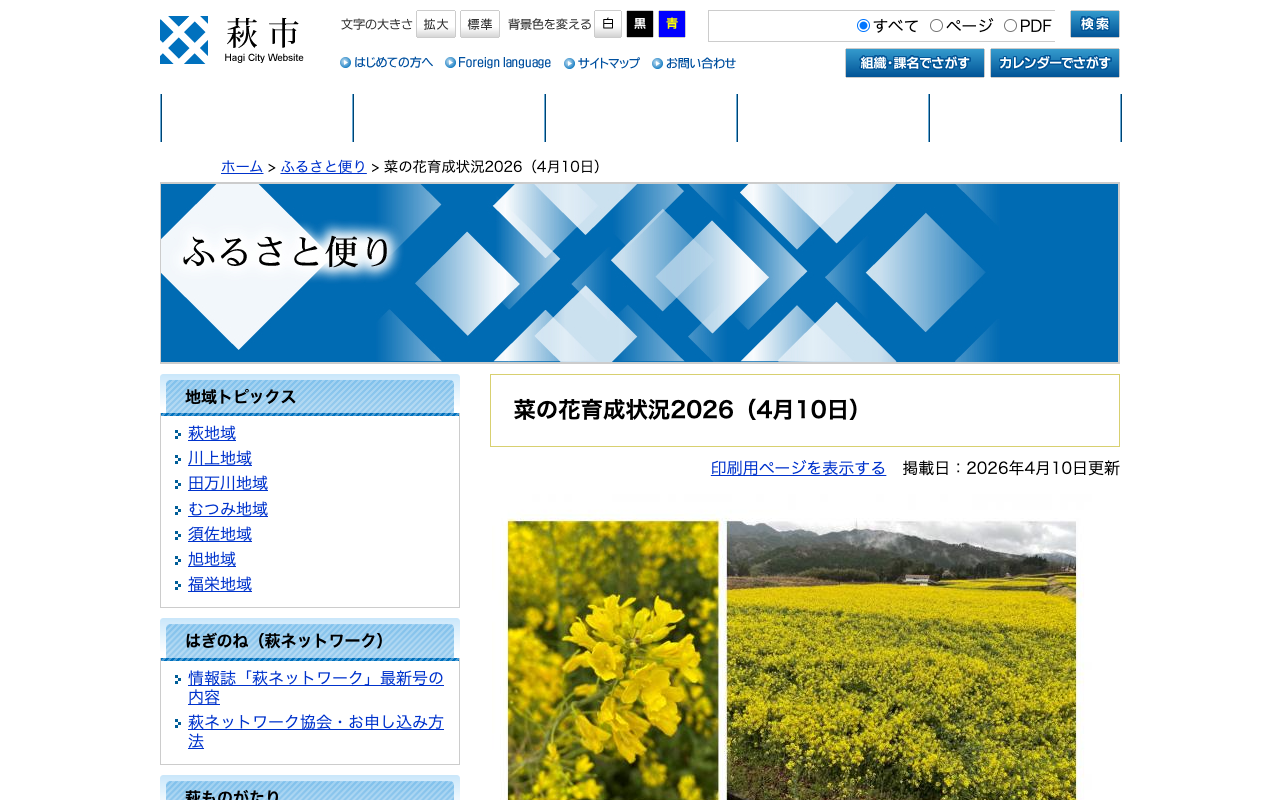Open 須佐地域 topic link
This screenshot has height=800, width=1280.
click(220, 535)
